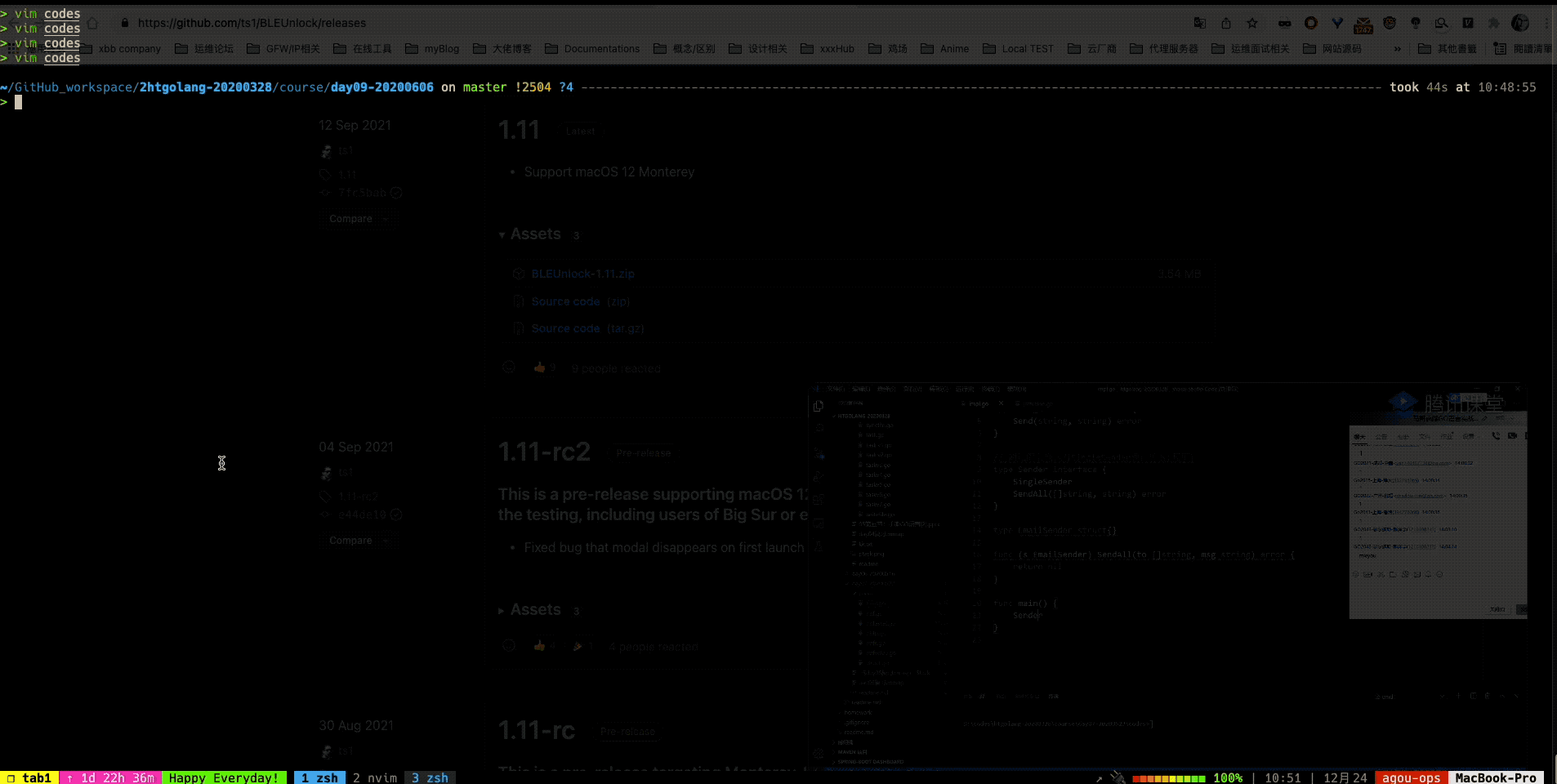Click the verified icon beside commit e44de19
Image resolution: width=1557 pixels, height=784 pixels.
396,514
